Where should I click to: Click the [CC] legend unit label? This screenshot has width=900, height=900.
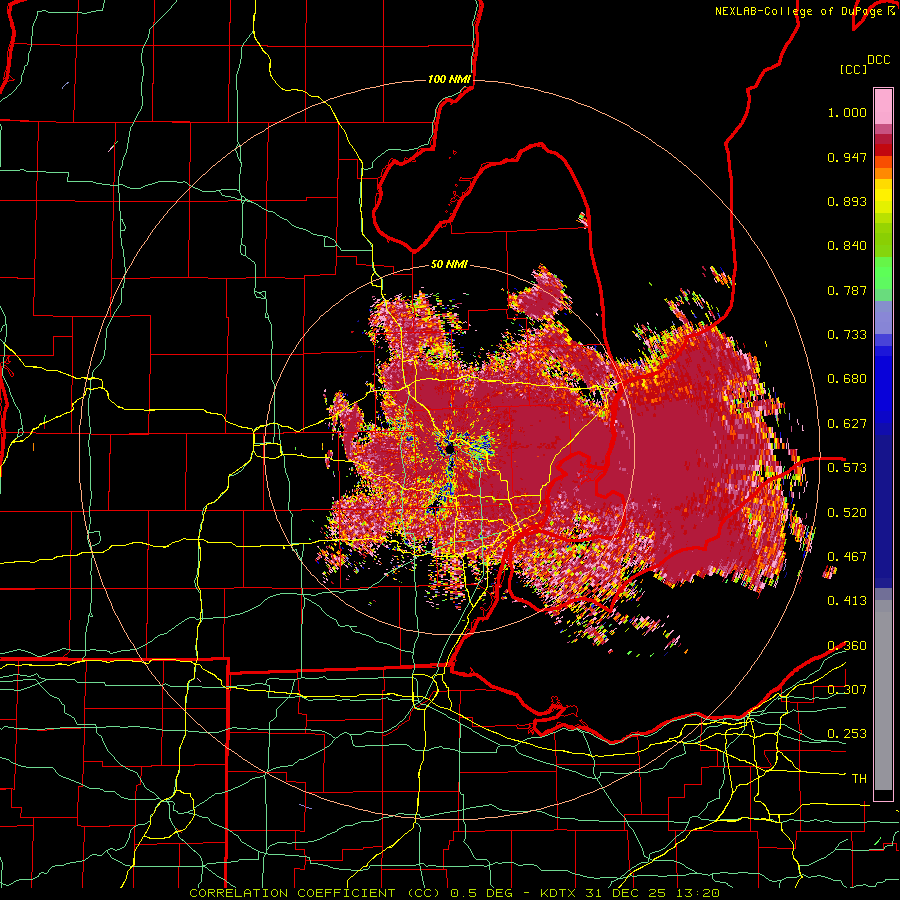pos(853,69)
